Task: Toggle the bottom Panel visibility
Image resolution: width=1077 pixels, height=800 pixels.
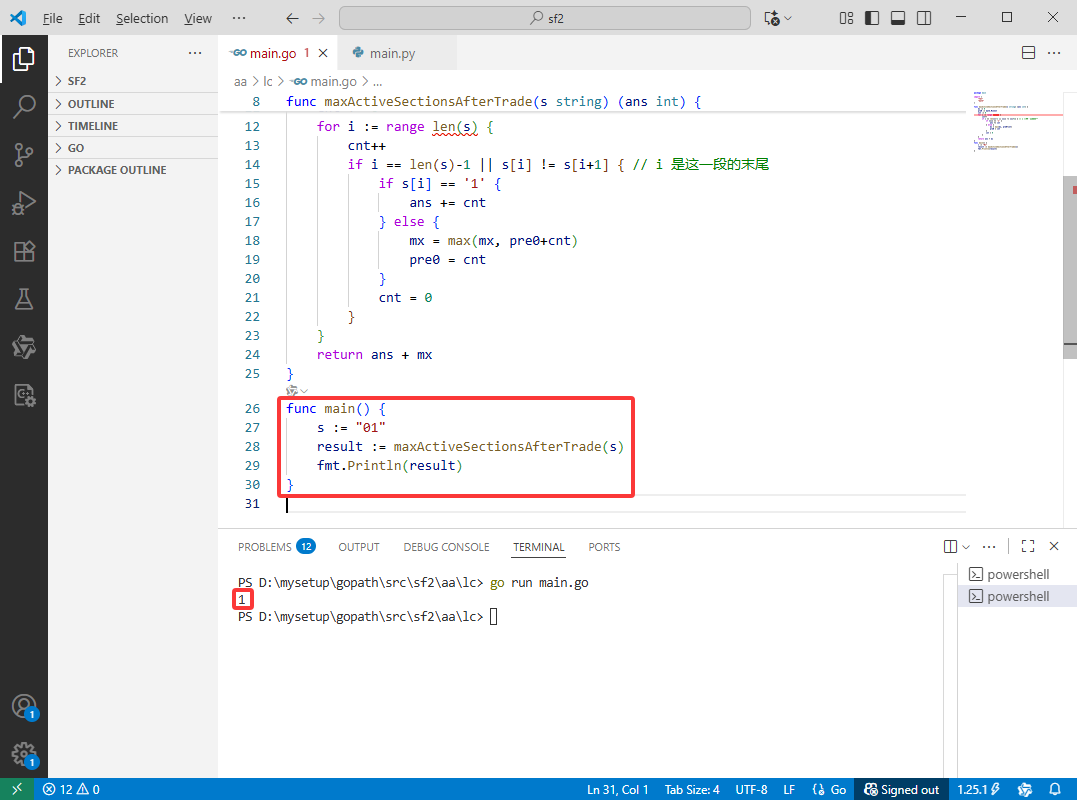Action: coord(898,19)
